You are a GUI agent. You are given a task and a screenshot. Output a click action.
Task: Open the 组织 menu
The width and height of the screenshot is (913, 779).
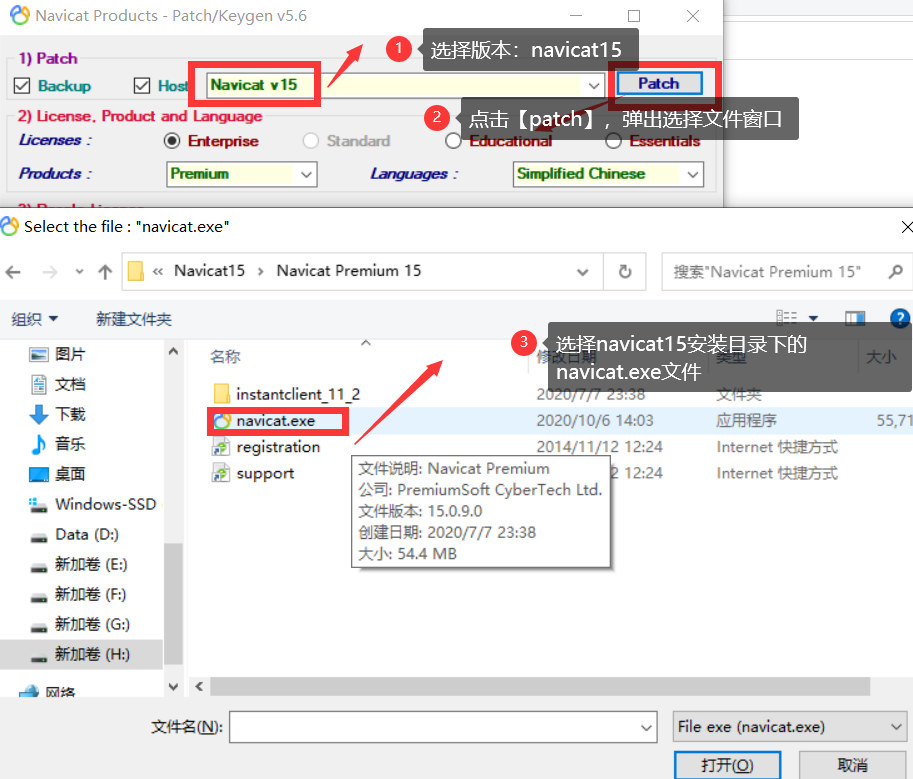tap(34, 319)
